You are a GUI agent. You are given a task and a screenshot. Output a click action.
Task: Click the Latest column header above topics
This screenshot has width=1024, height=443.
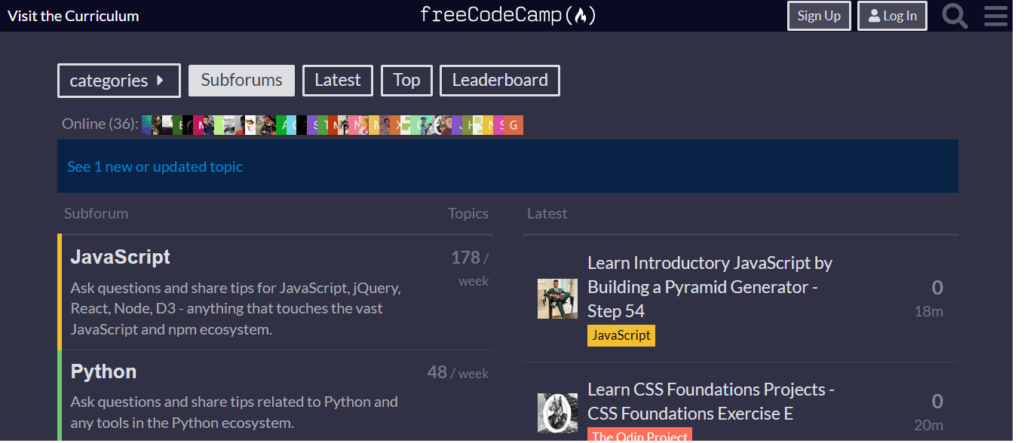tap(547, 214)
